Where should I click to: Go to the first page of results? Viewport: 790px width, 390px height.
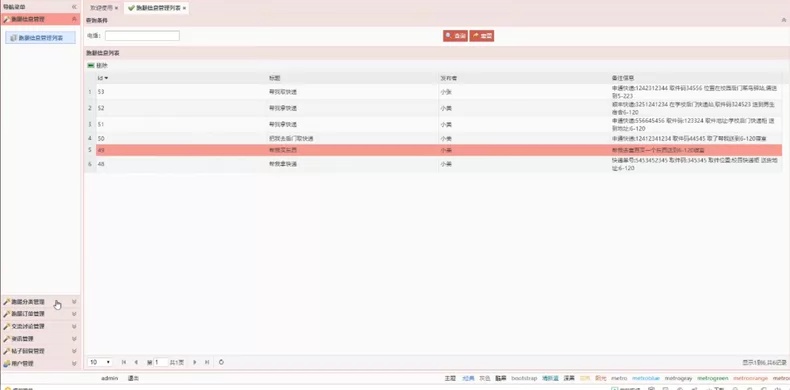[x=124, y=362]
